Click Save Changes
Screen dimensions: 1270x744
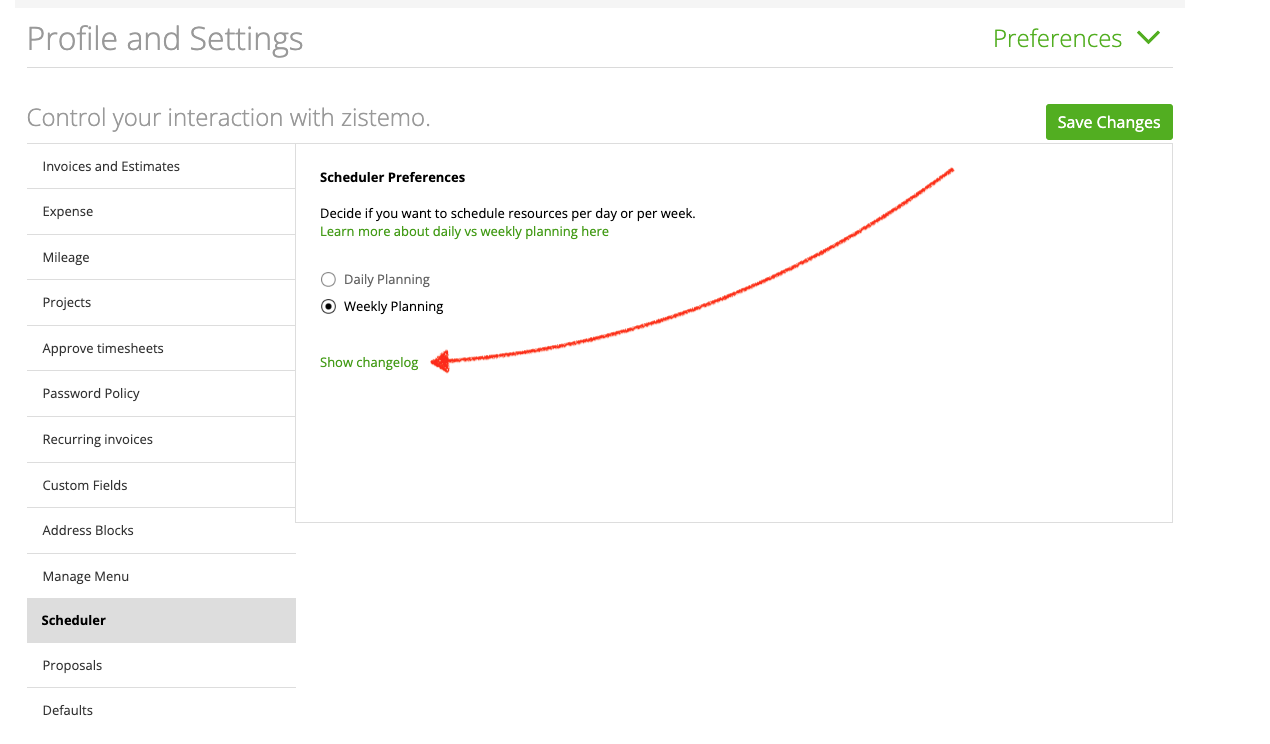pos(1109,121)
